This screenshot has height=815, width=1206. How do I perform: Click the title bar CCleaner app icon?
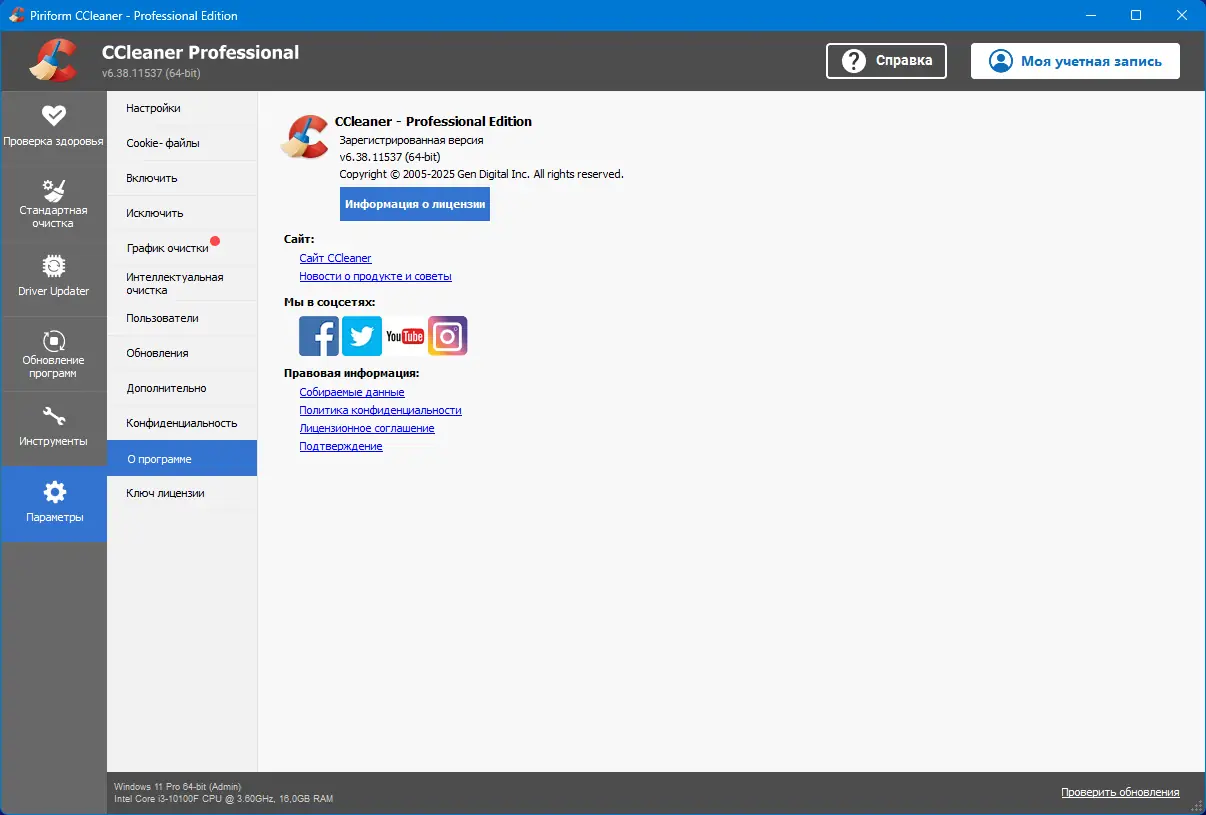tap(16, 15)
